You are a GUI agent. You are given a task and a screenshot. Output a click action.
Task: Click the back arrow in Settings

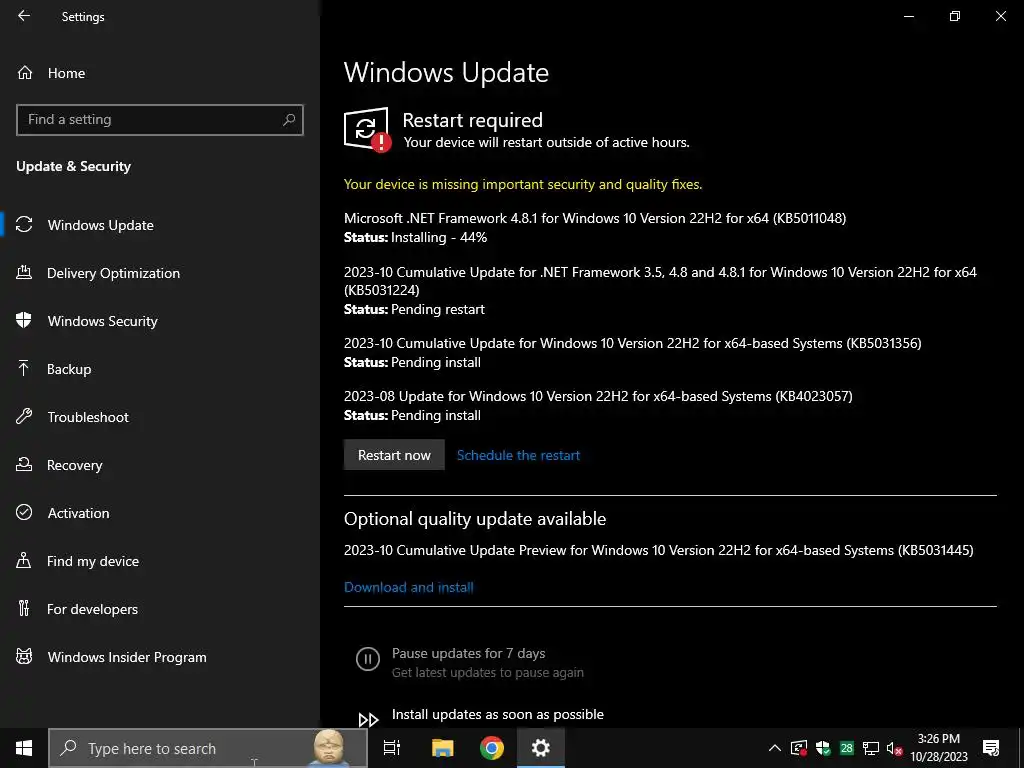pos(24,16)
